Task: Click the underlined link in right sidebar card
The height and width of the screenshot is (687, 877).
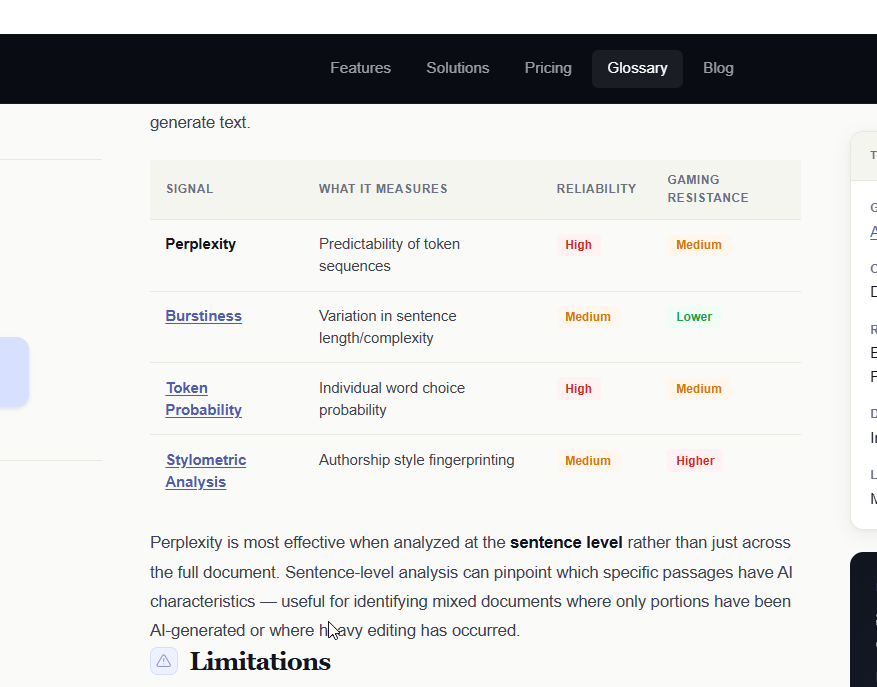Action: tap(873, 232)
